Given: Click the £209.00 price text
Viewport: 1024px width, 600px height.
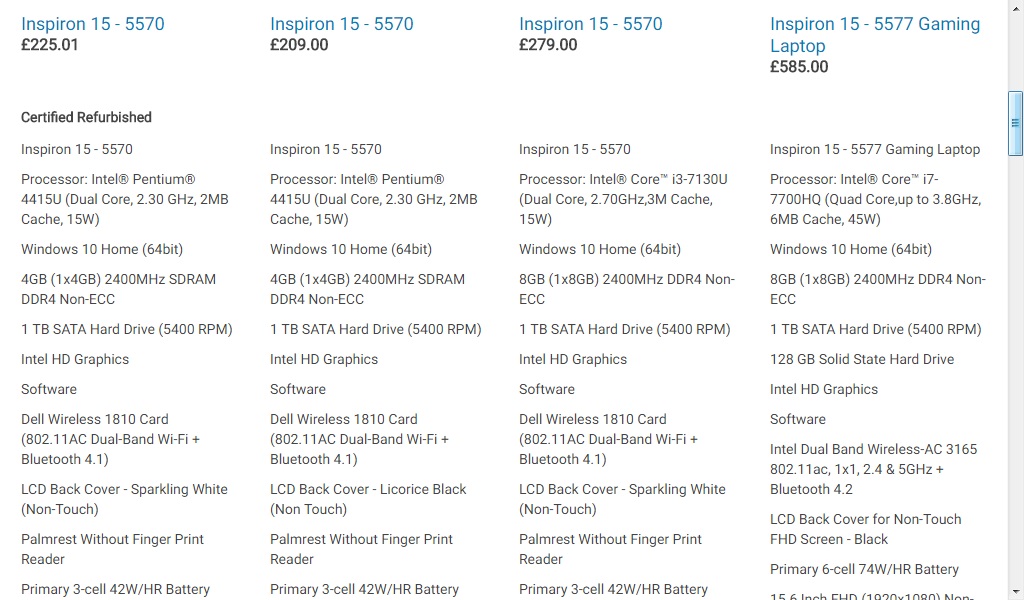Looking at the screenshot, I should pos(299,45).
